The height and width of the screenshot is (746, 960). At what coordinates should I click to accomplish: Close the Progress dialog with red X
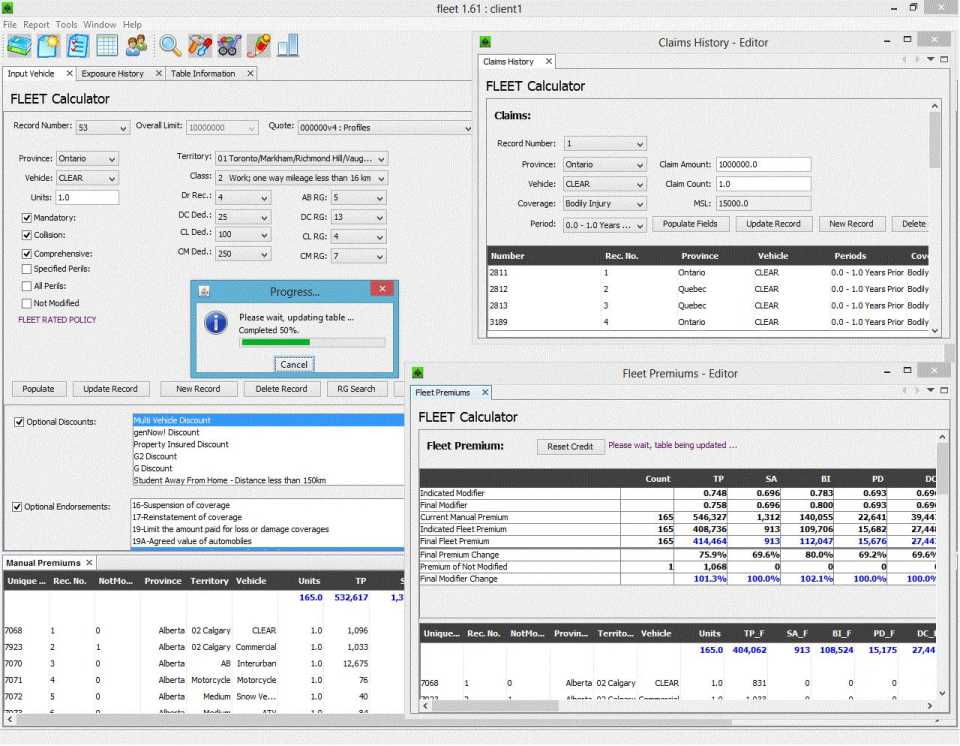pyautogui.click(x=382, y=288)
